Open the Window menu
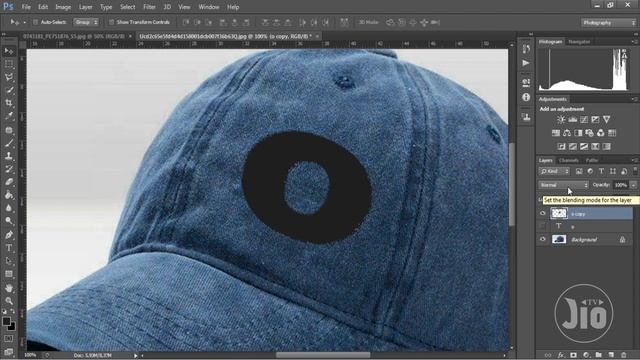Viewport: 640px width, 360px height. point(209,7)
